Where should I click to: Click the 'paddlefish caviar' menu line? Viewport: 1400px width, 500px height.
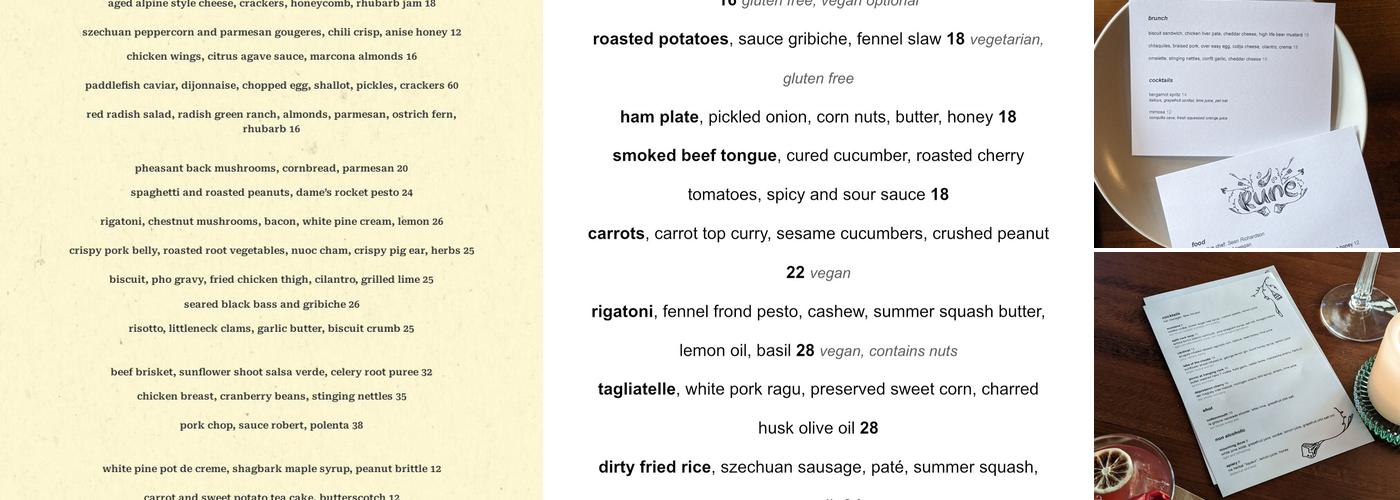coord(271,85)
